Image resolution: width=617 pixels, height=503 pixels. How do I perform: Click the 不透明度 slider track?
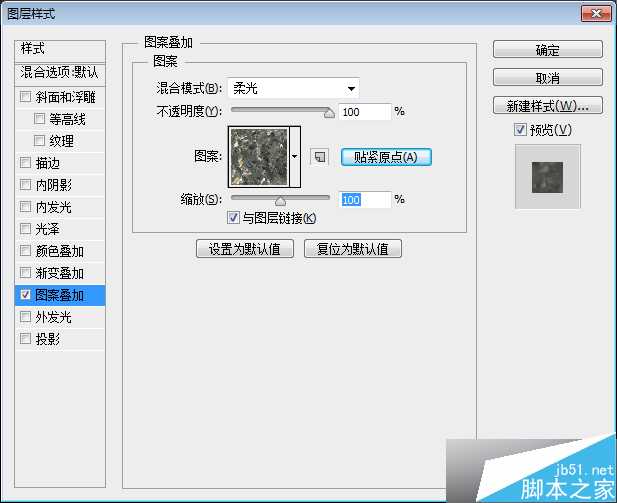tap(280, 110)
